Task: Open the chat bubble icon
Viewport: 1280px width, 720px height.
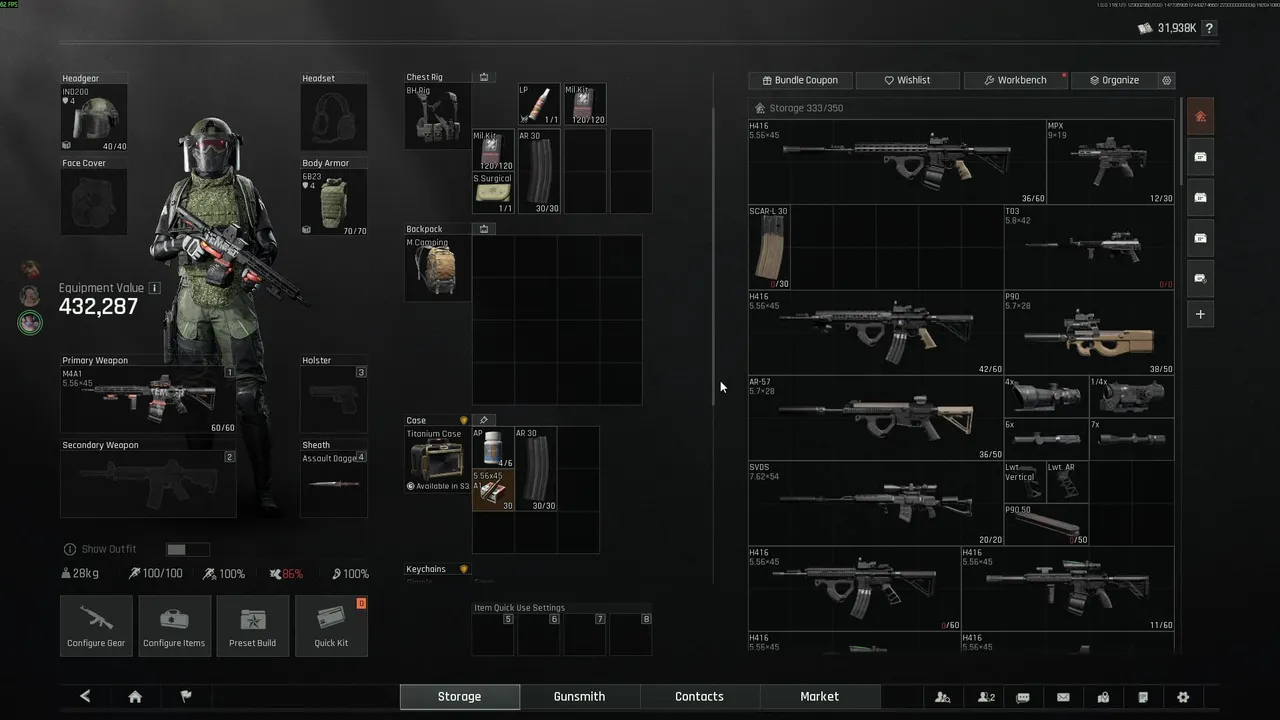Action: tap(1023, 697)
